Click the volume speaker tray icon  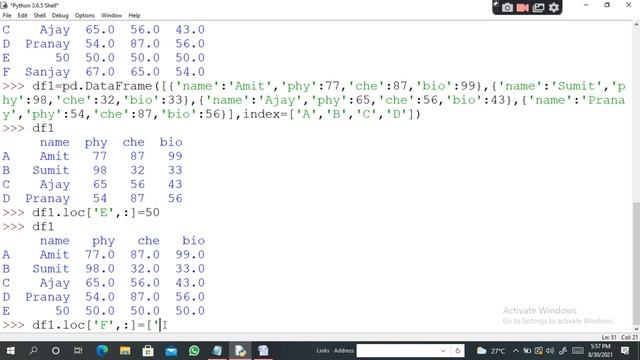(x=550, y=351)
